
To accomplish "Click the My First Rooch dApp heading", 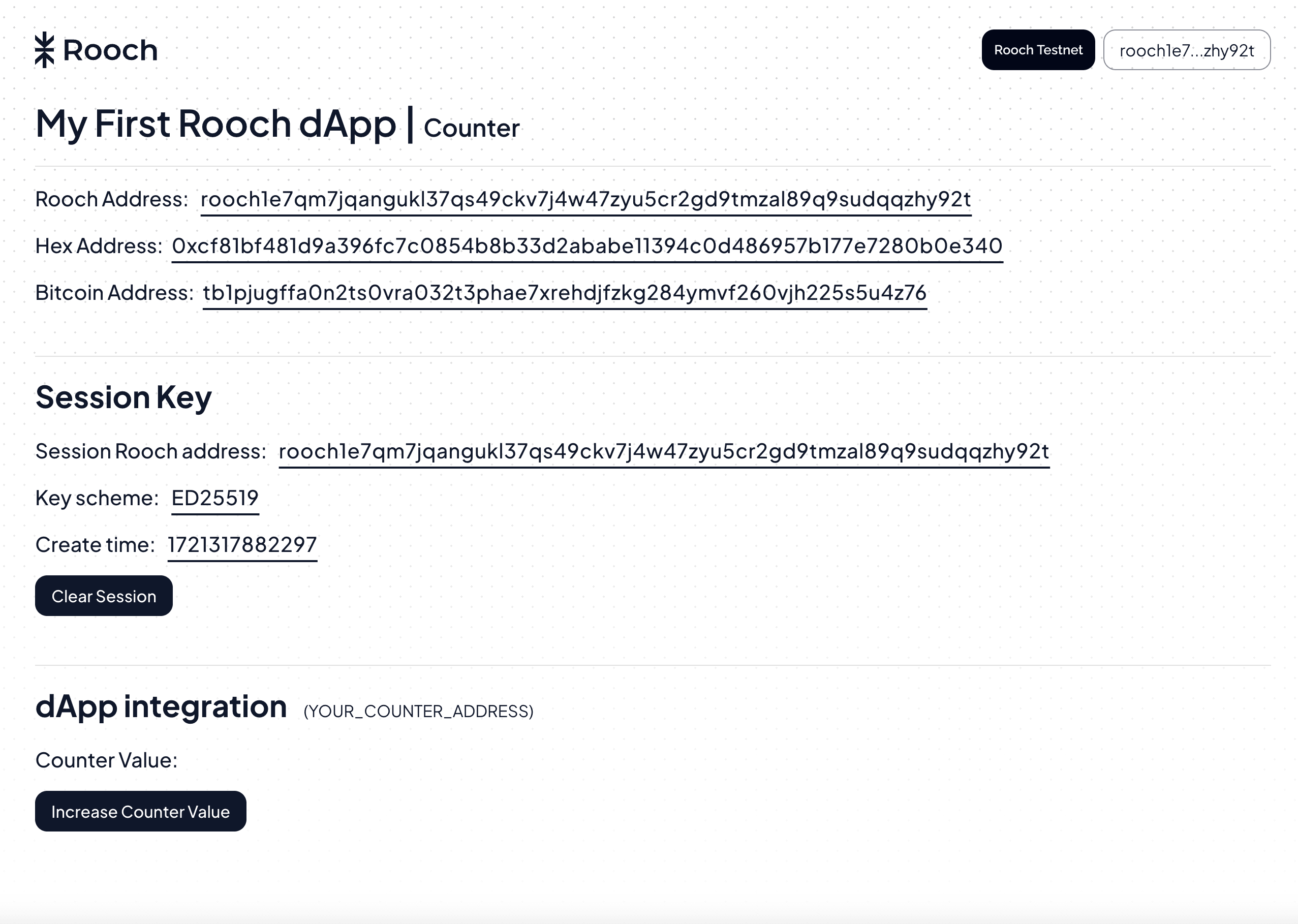I will click(x=215, y=124).
